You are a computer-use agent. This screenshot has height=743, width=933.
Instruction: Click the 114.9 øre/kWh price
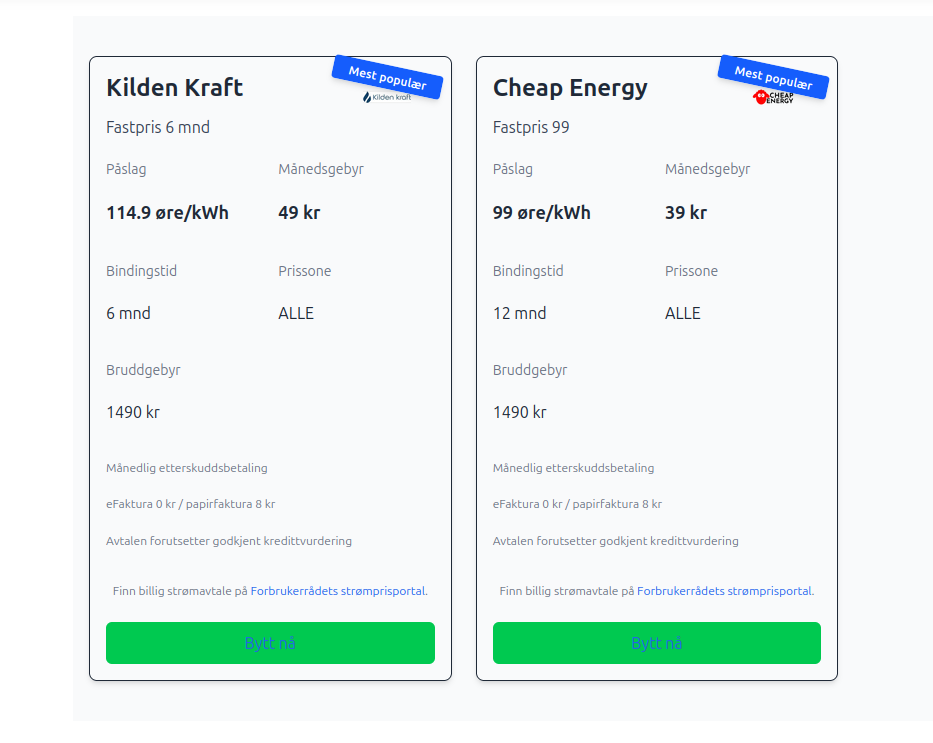(167, 213)
